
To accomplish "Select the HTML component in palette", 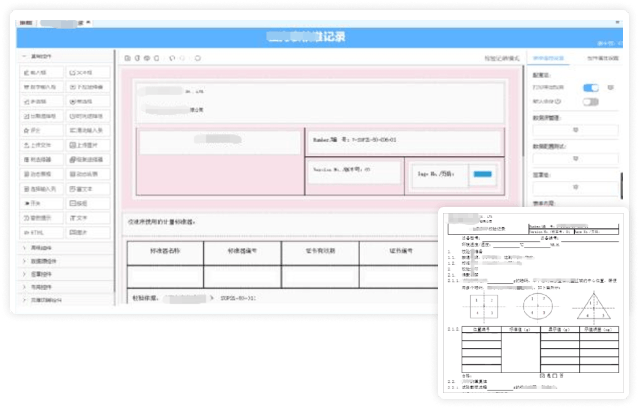I will (42, 231).
